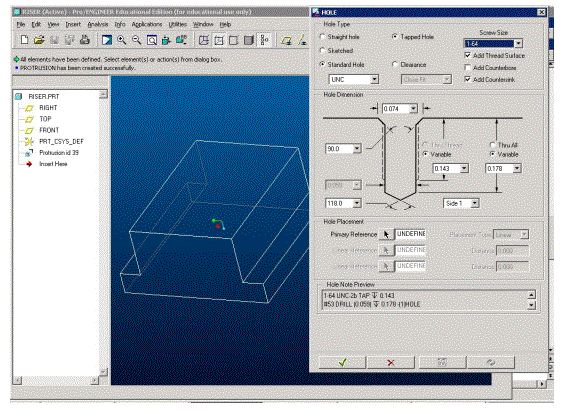The height and width of the screenshot is (410, 566).
Task: Toggle the Add Thread Surface checkbox
Action: (468, 55)
